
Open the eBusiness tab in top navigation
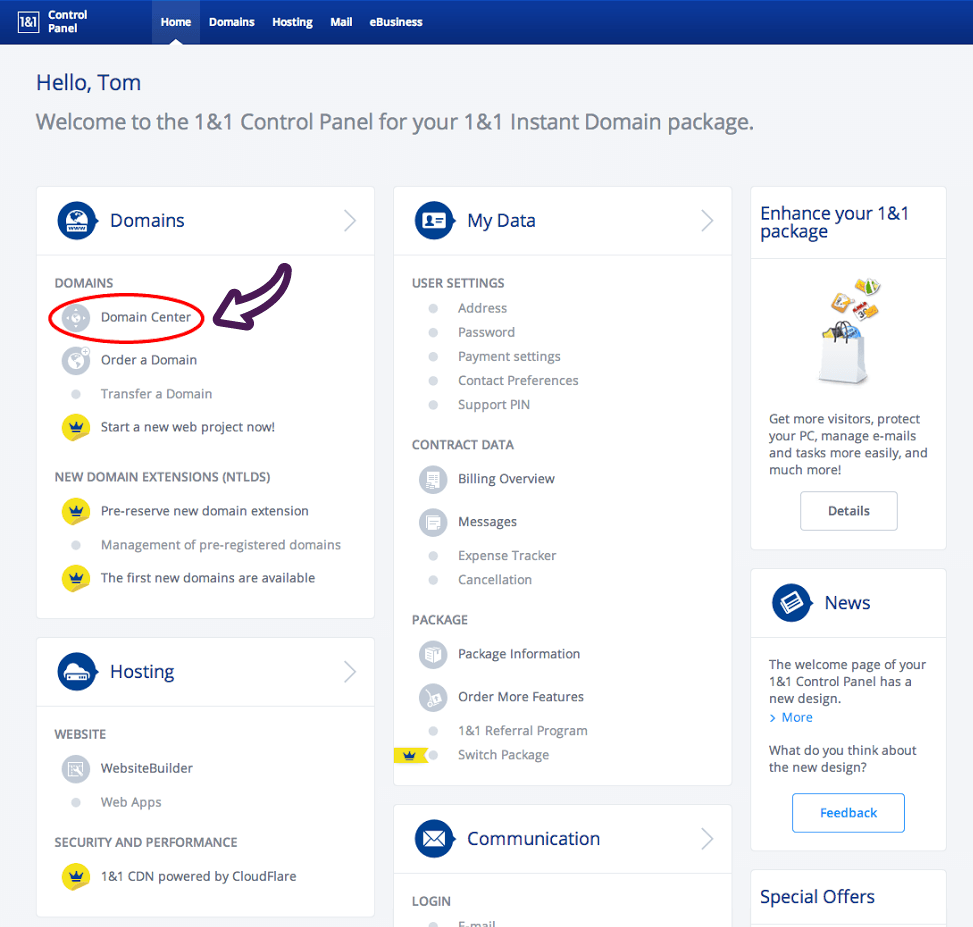tap(396, 22)
